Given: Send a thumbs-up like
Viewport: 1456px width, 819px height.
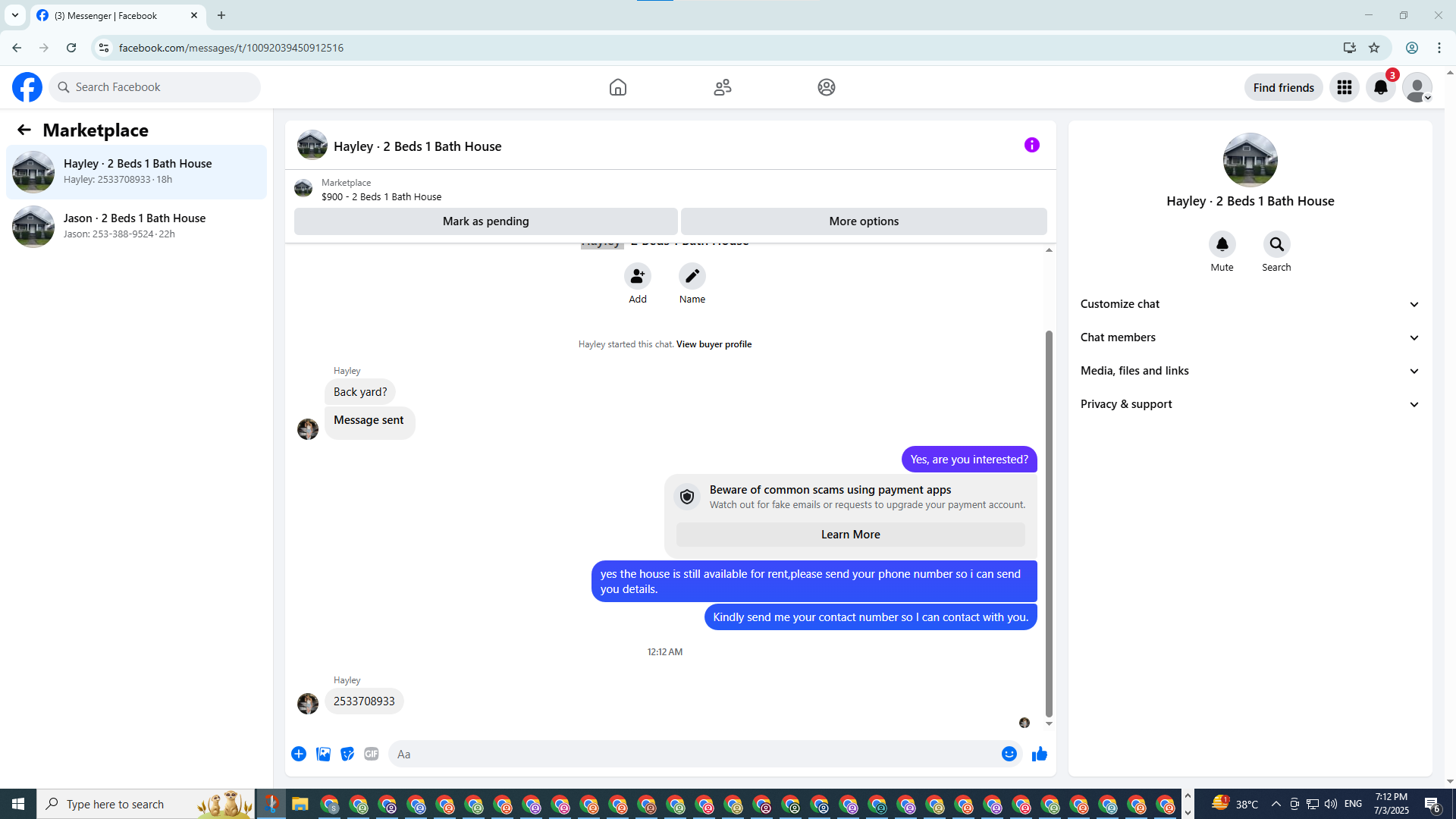Looking at the screenshot, I should [x=1039, y=754].
